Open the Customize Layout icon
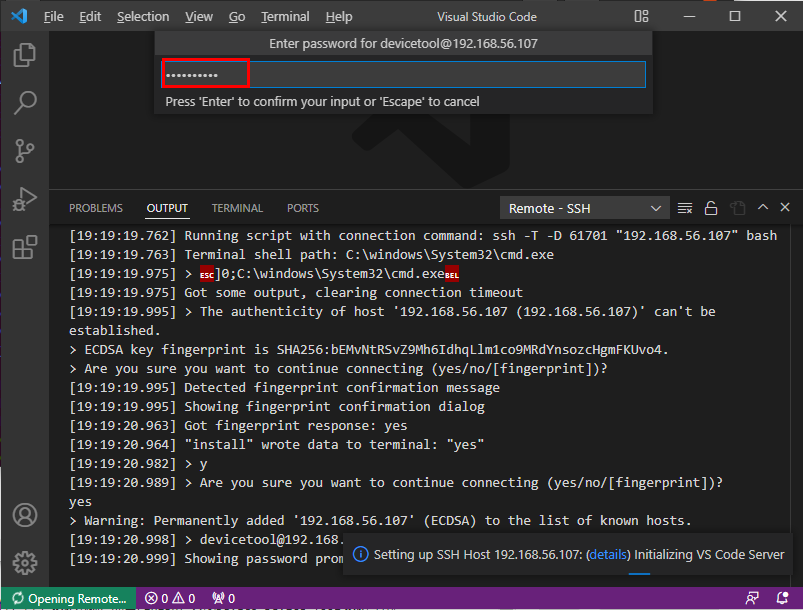 click(x=641, y=16)
